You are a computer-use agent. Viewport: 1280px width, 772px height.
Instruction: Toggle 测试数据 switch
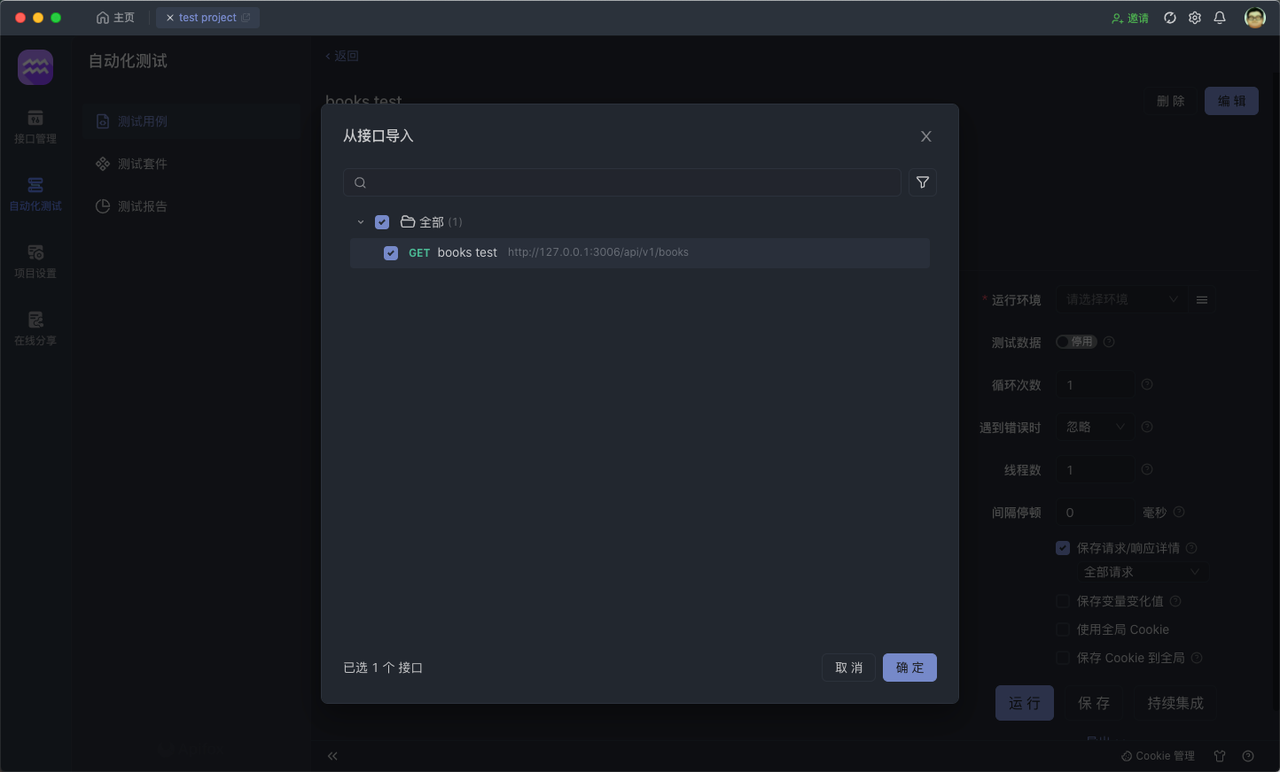(x=1076, y=342)
